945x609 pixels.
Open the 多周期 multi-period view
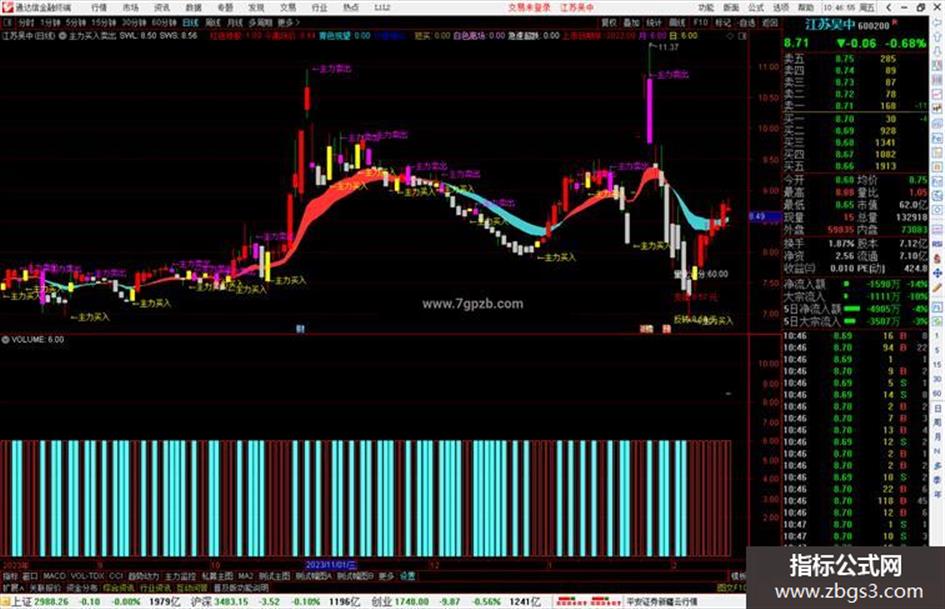260,22
